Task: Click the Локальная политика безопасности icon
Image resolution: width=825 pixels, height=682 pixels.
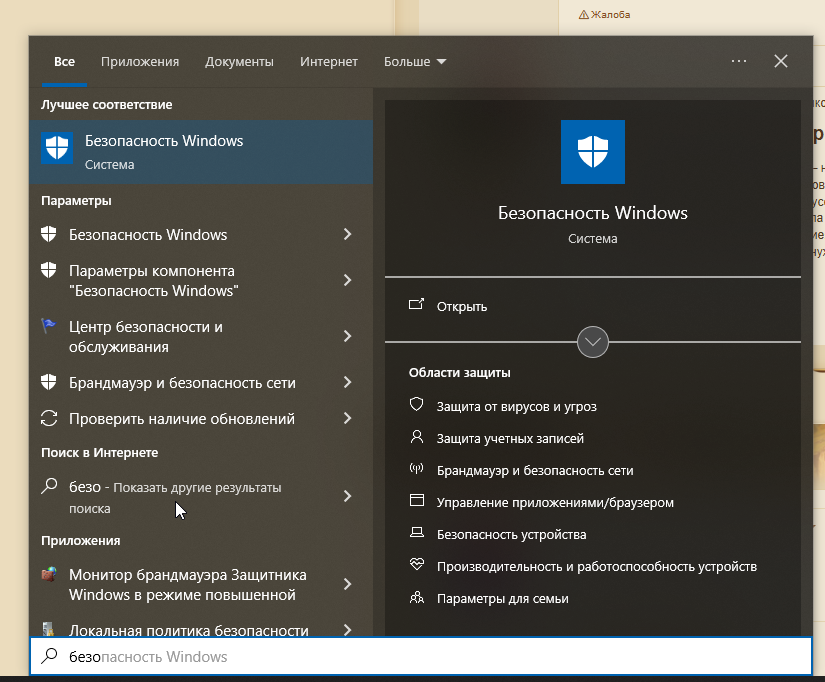Action: 48,629
